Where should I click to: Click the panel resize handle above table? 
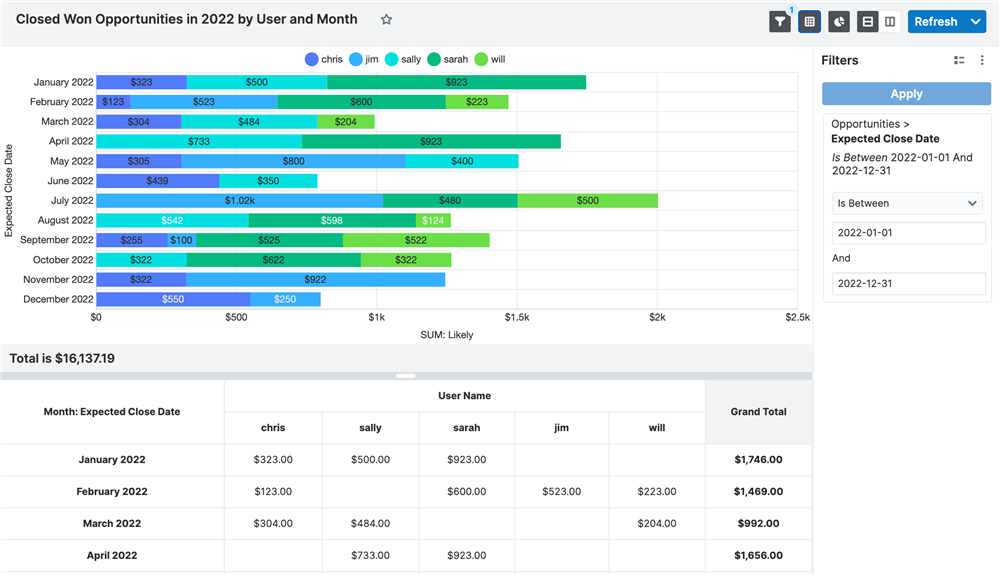click(406, 376)
